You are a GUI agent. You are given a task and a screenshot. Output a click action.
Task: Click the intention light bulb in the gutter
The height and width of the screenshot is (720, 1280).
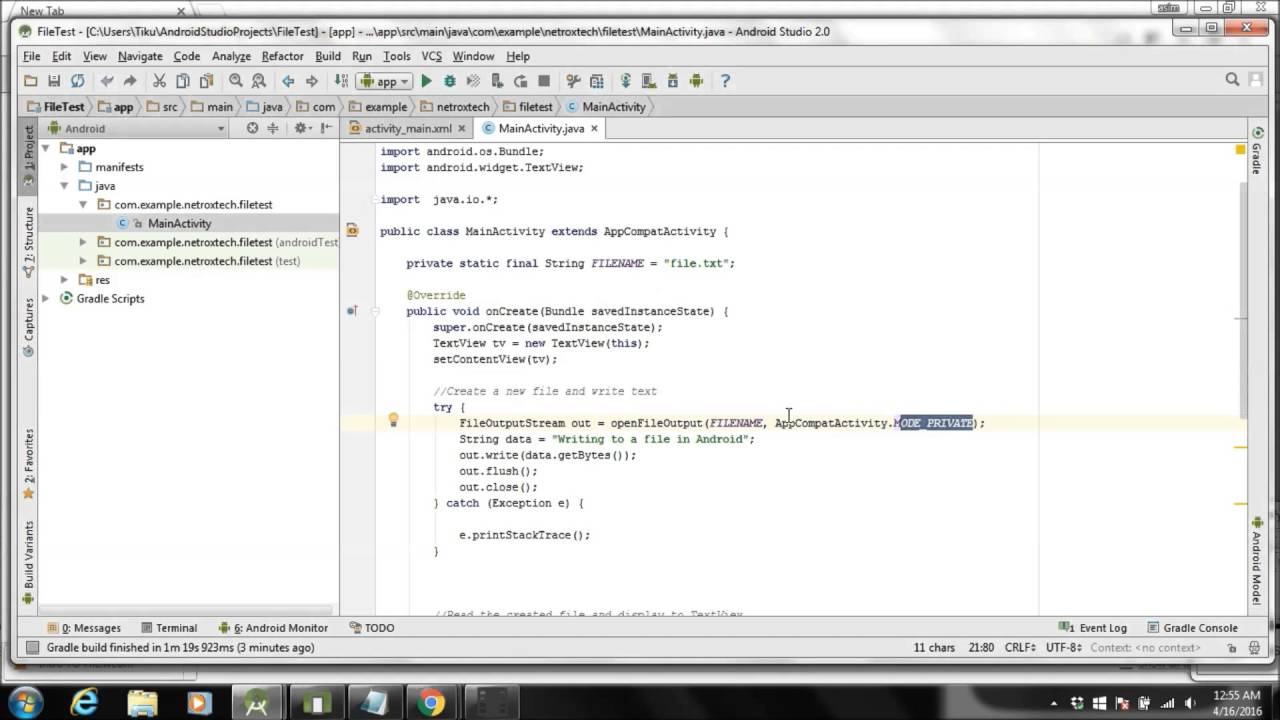tap(393, 421)
